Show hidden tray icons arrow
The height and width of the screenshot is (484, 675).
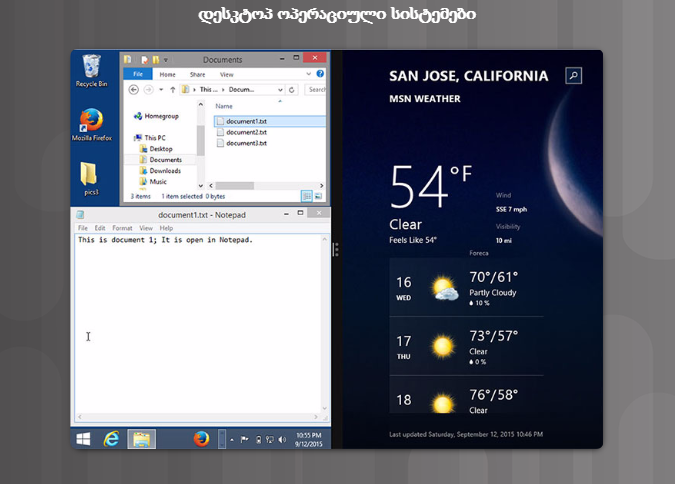pos(234,439)
